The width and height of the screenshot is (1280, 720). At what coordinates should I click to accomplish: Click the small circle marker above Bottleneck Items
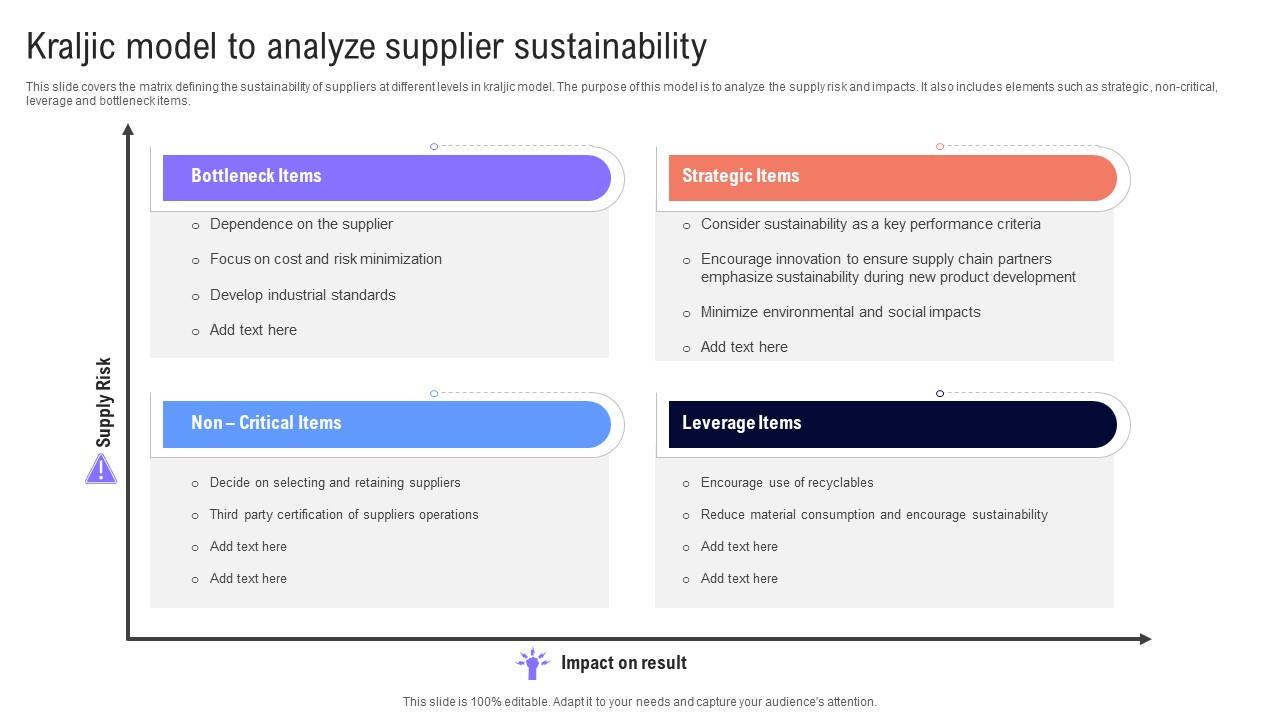434,147
